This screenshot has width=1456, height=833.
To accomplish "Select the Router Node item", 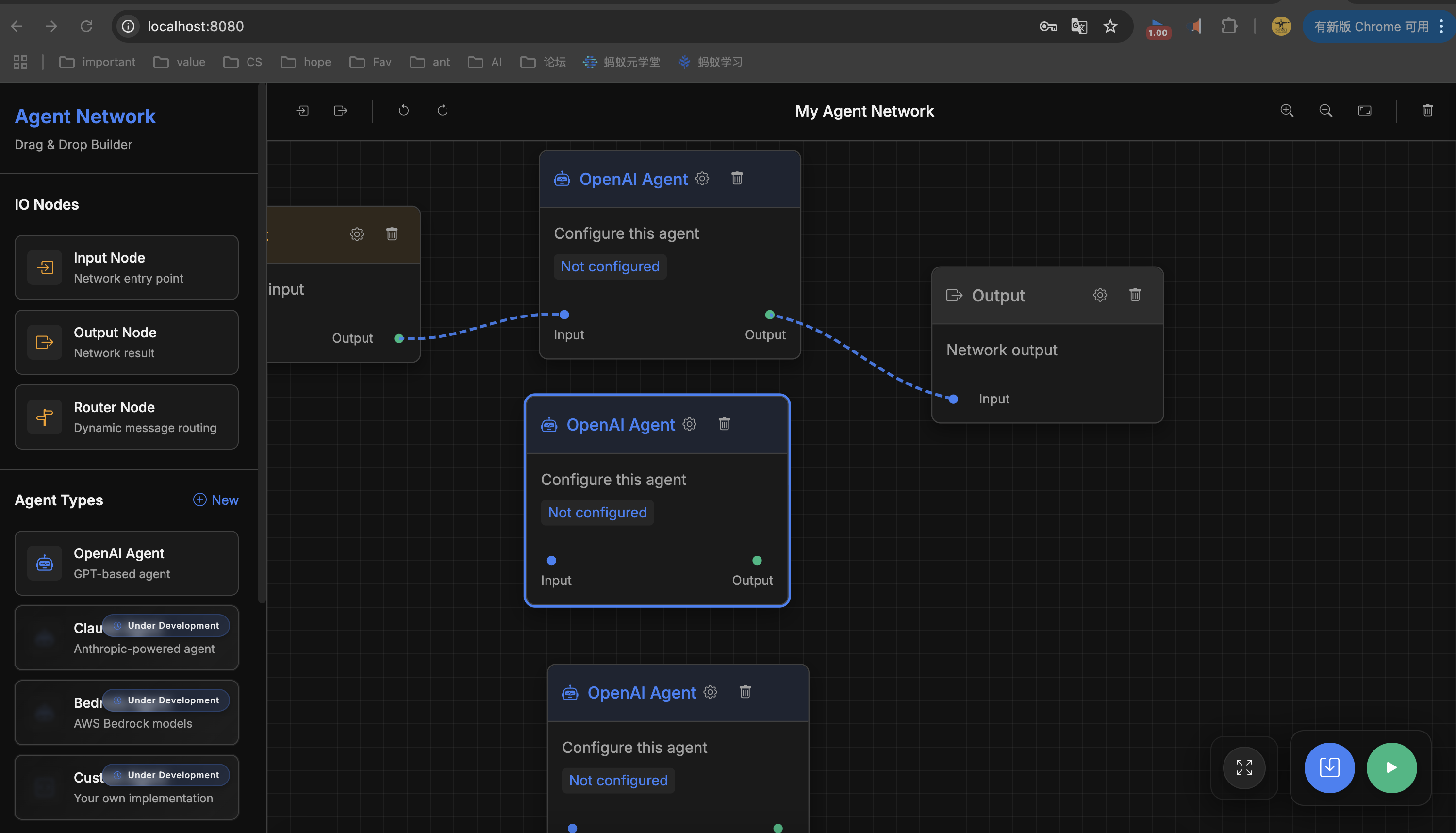I will coord(126,417).
